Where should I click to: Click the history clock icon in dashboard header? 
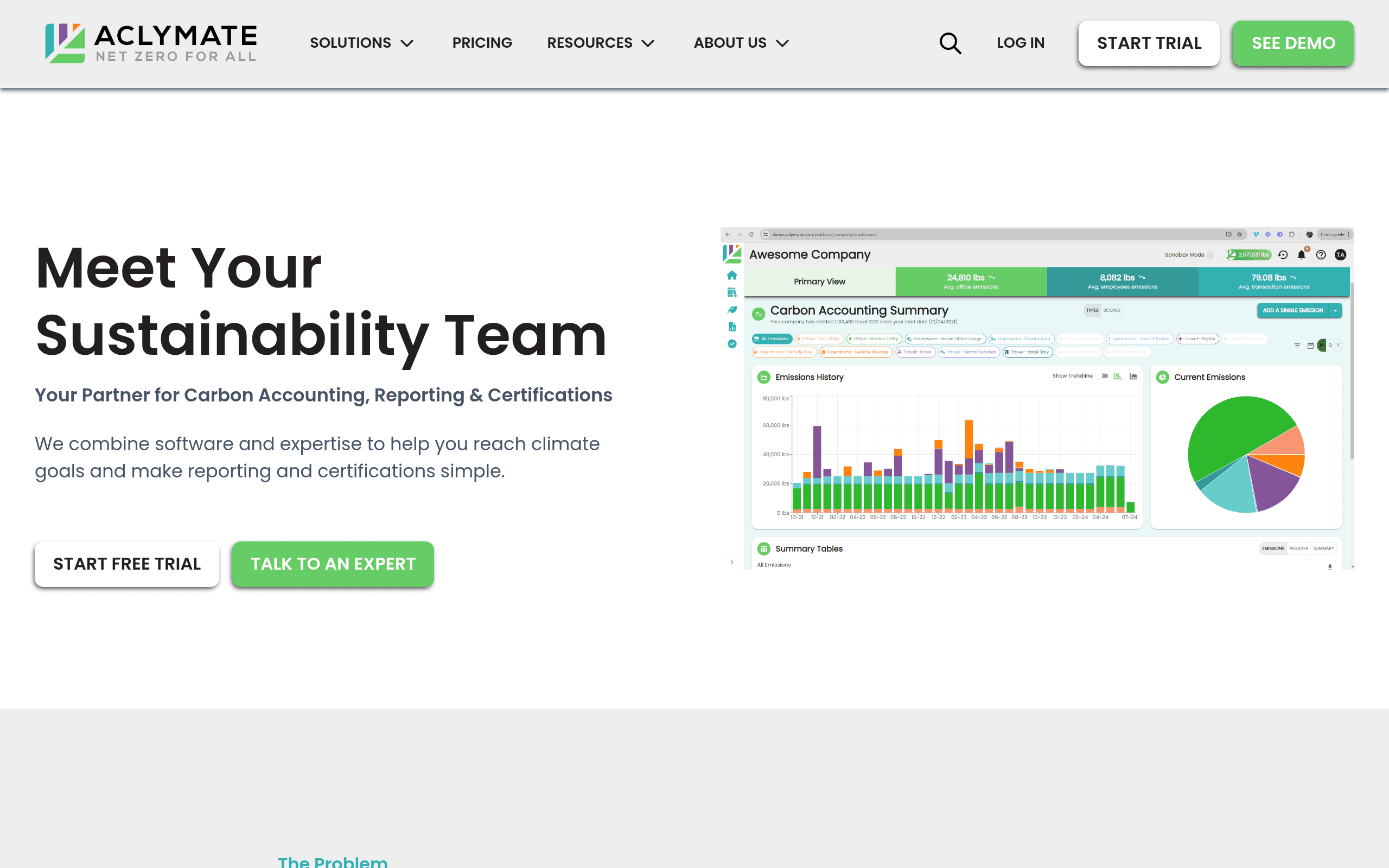coord(1283,255)
